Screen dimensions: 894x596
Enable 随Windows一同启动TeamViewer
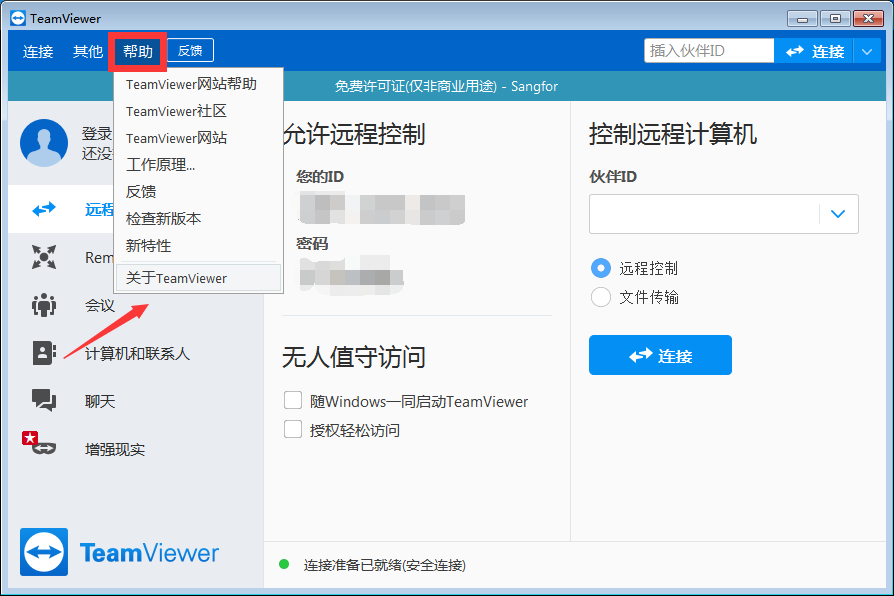(x=295, y=400)
